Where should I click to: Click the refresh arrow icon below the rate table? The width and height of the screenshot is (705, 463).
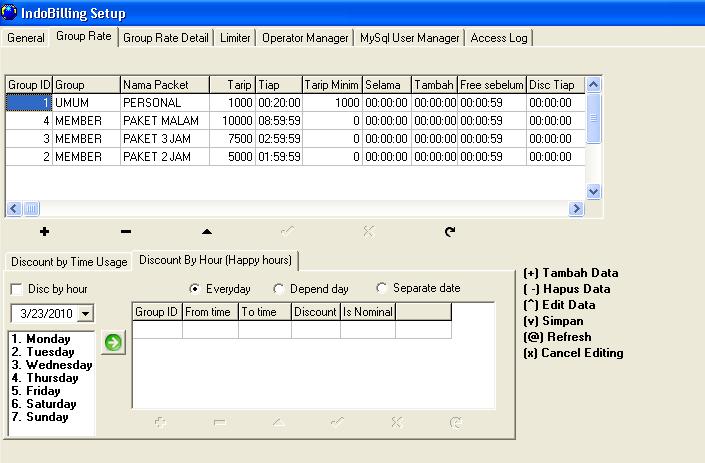pyautogui.click(x=450, y=232)
